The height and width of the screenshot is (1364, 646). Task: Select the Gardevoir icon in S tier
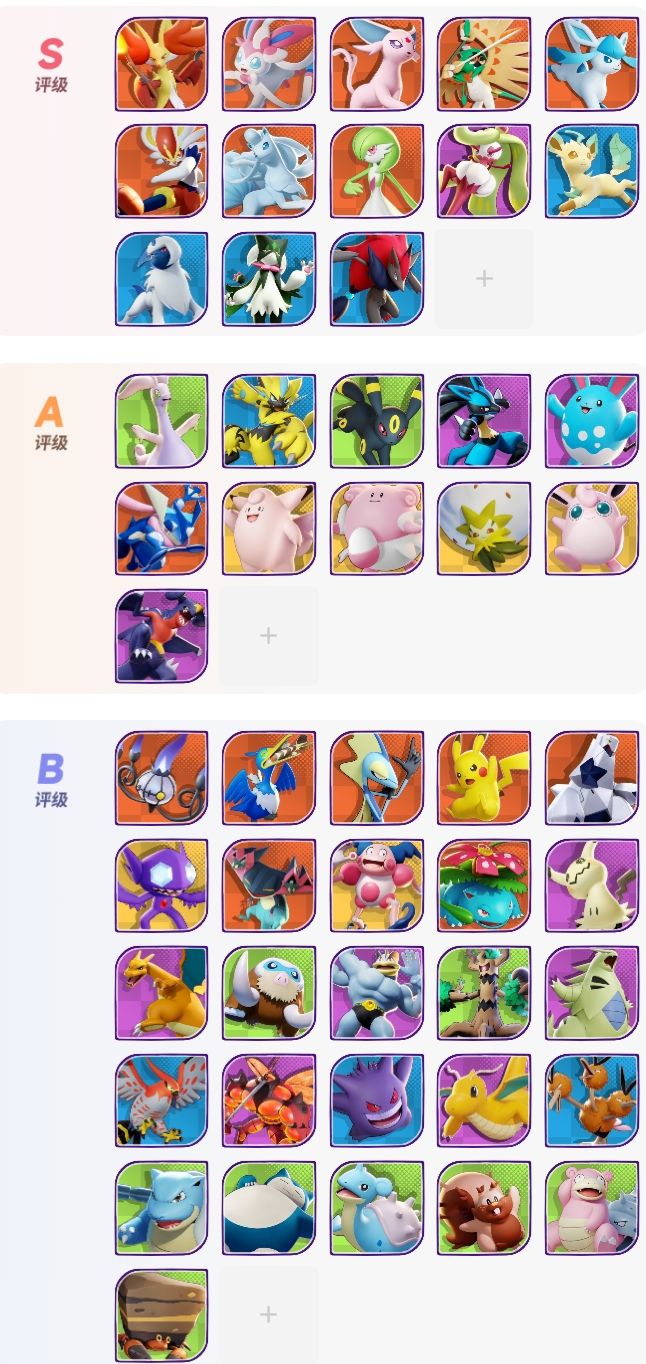pyautogui.click(x=377, y=171)
